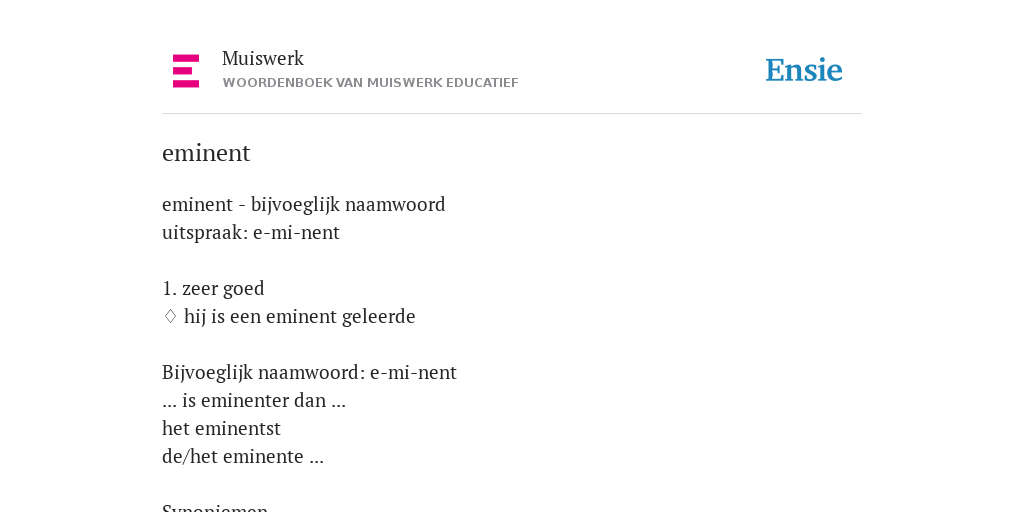Viewport: 1024px width, 512px height.
Task: Click the partially visible Synoniemen heading
Action: (215, 508)
